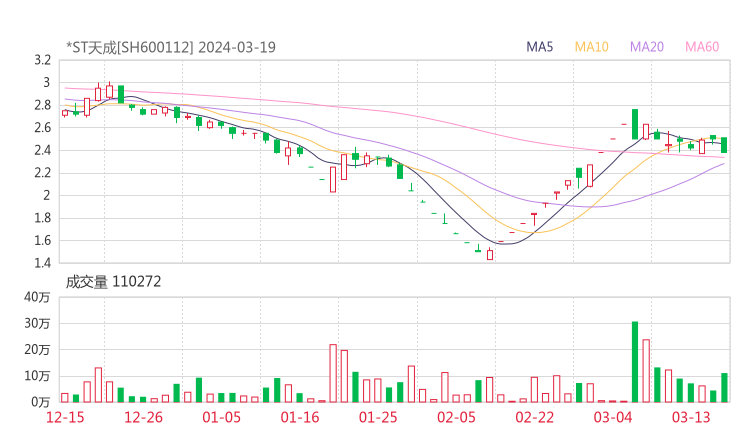This screenshot has height=440, width=740.
Task: Select the 2.2 price axis label
Action: pos(42,173)
